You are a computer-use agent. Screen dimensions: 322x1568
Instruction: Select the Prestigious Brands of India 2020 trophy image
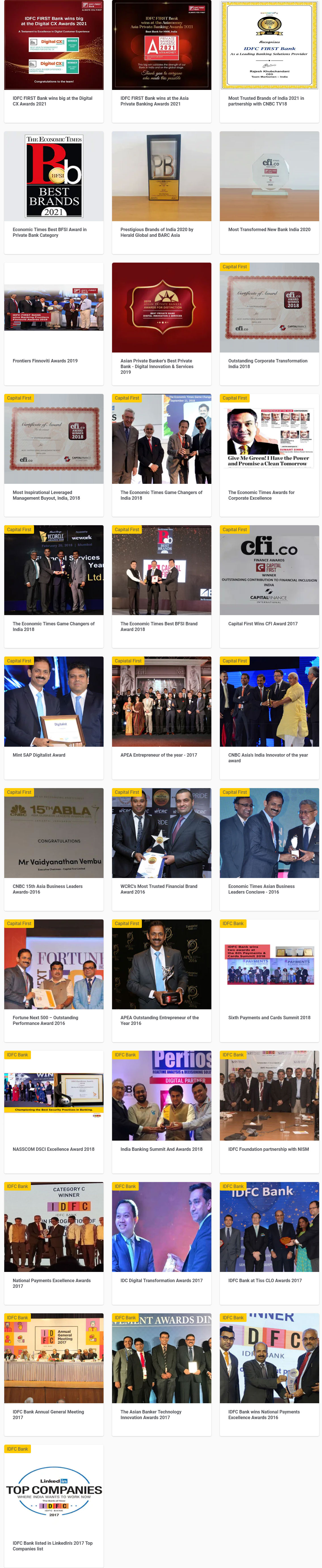(161, 176)
